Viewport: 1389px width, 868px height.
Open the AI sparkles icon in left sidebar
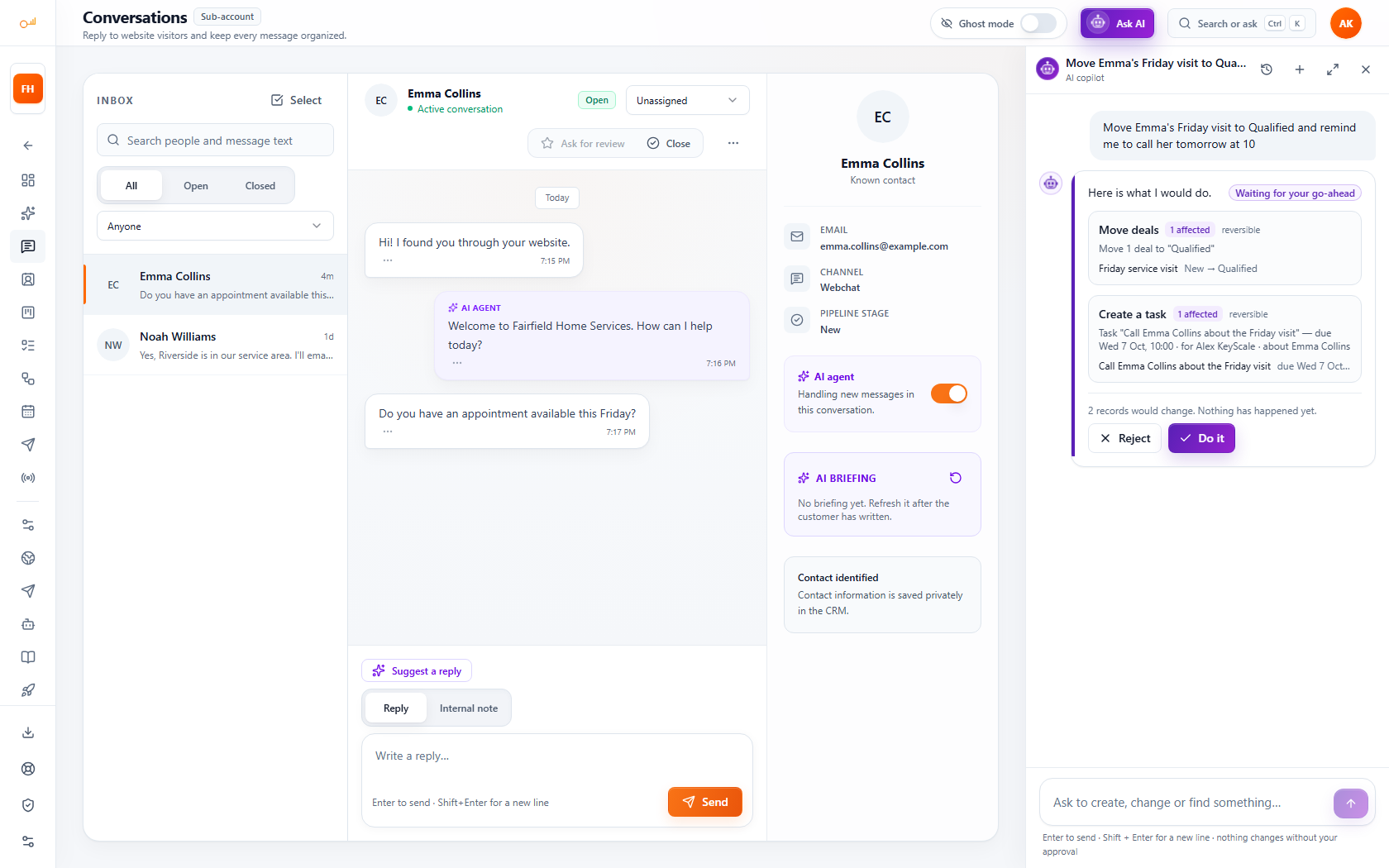pyautogui.click(x=28, y=213)
